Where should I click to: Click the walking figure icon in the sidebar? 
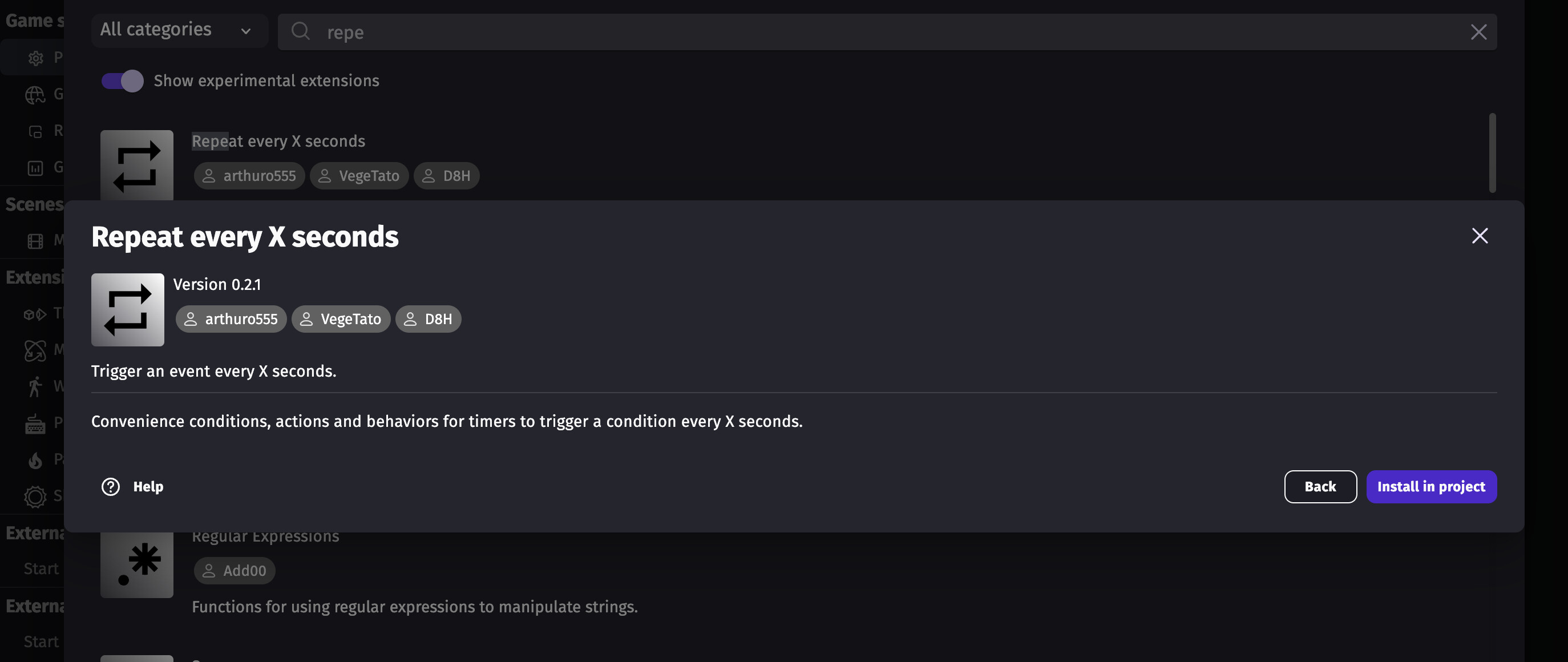[x=35, y=387]
